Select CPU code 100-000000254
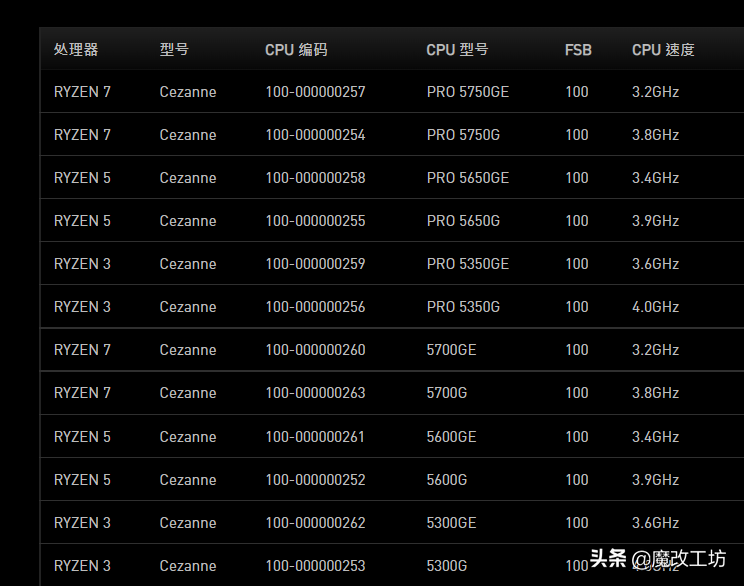Image resolution: width=744 pixels, height=586 pixels. [x=316, y=135]
